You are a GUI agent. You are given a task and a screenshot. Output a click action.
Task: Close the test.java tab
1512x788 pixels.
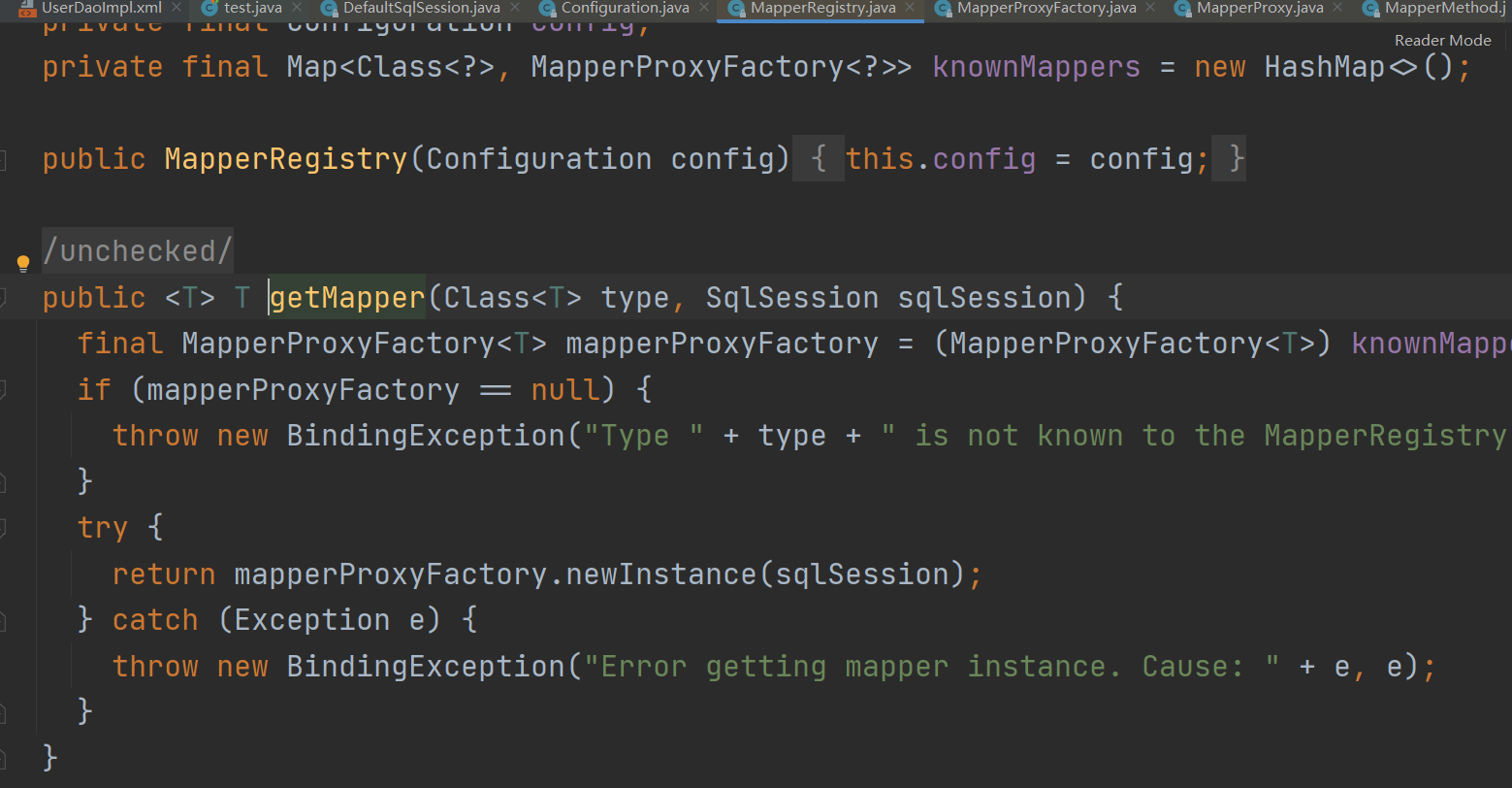[298, 8]
